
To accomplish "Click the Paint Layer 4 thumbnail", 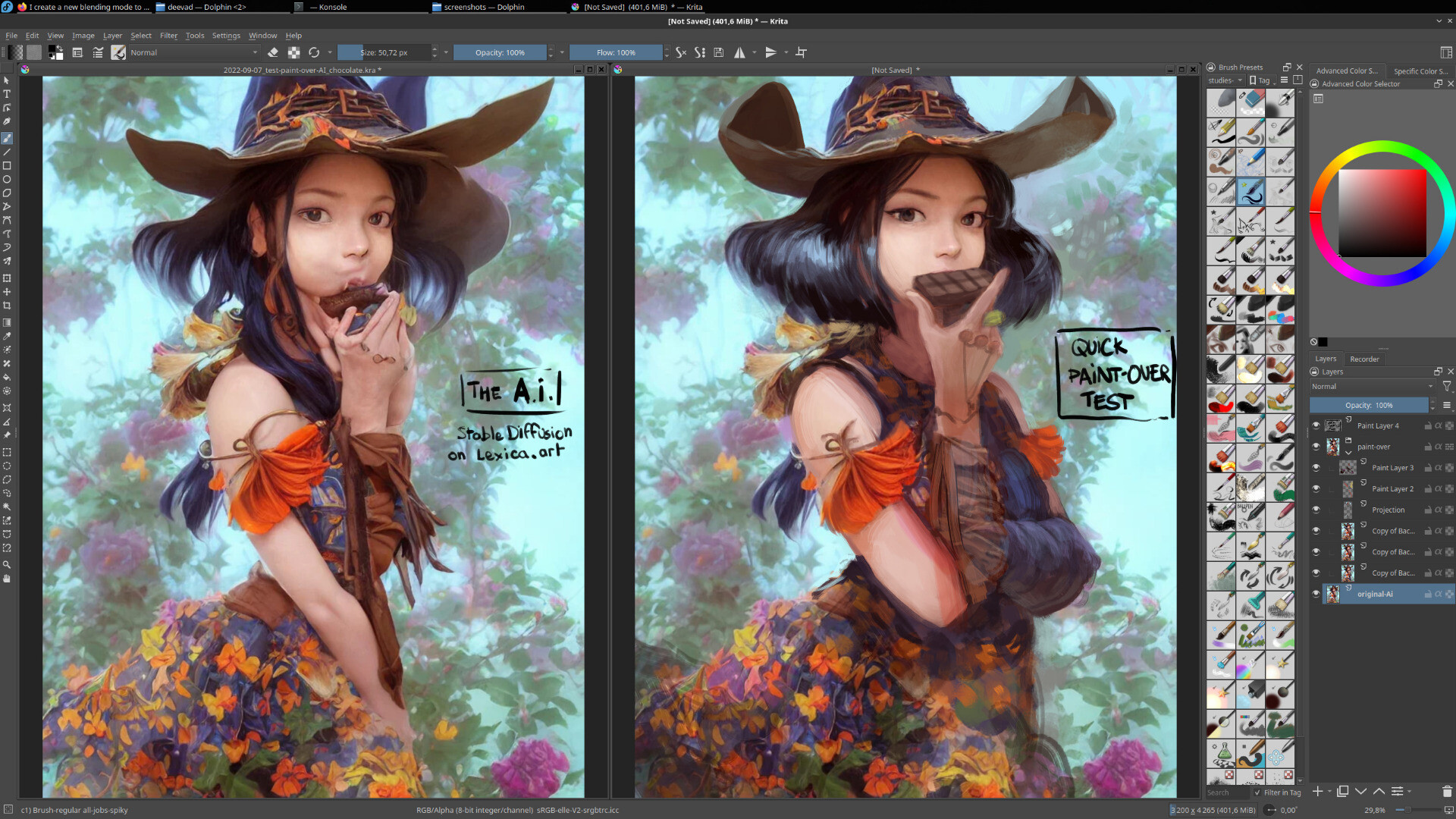I will point(1333,425).
